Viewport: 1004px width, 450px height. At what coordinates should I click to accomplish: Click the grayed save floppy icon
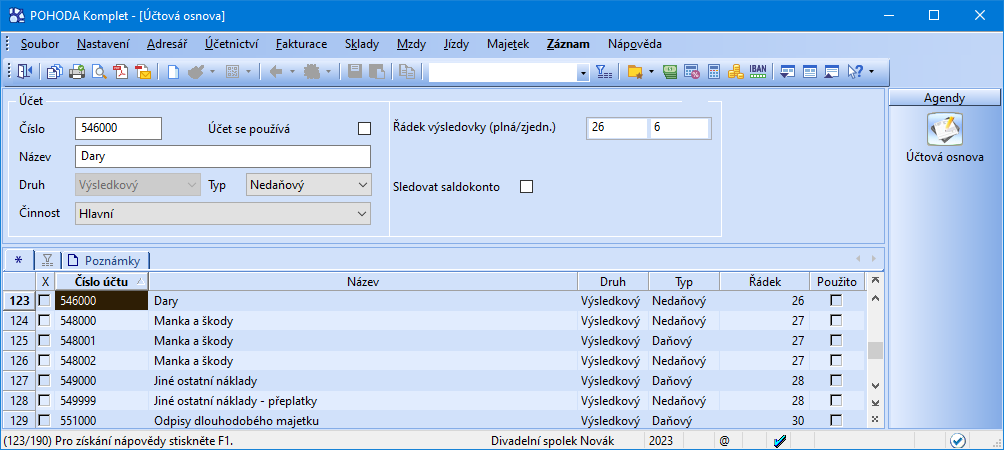pyautogui.click(x=354, y=72)
